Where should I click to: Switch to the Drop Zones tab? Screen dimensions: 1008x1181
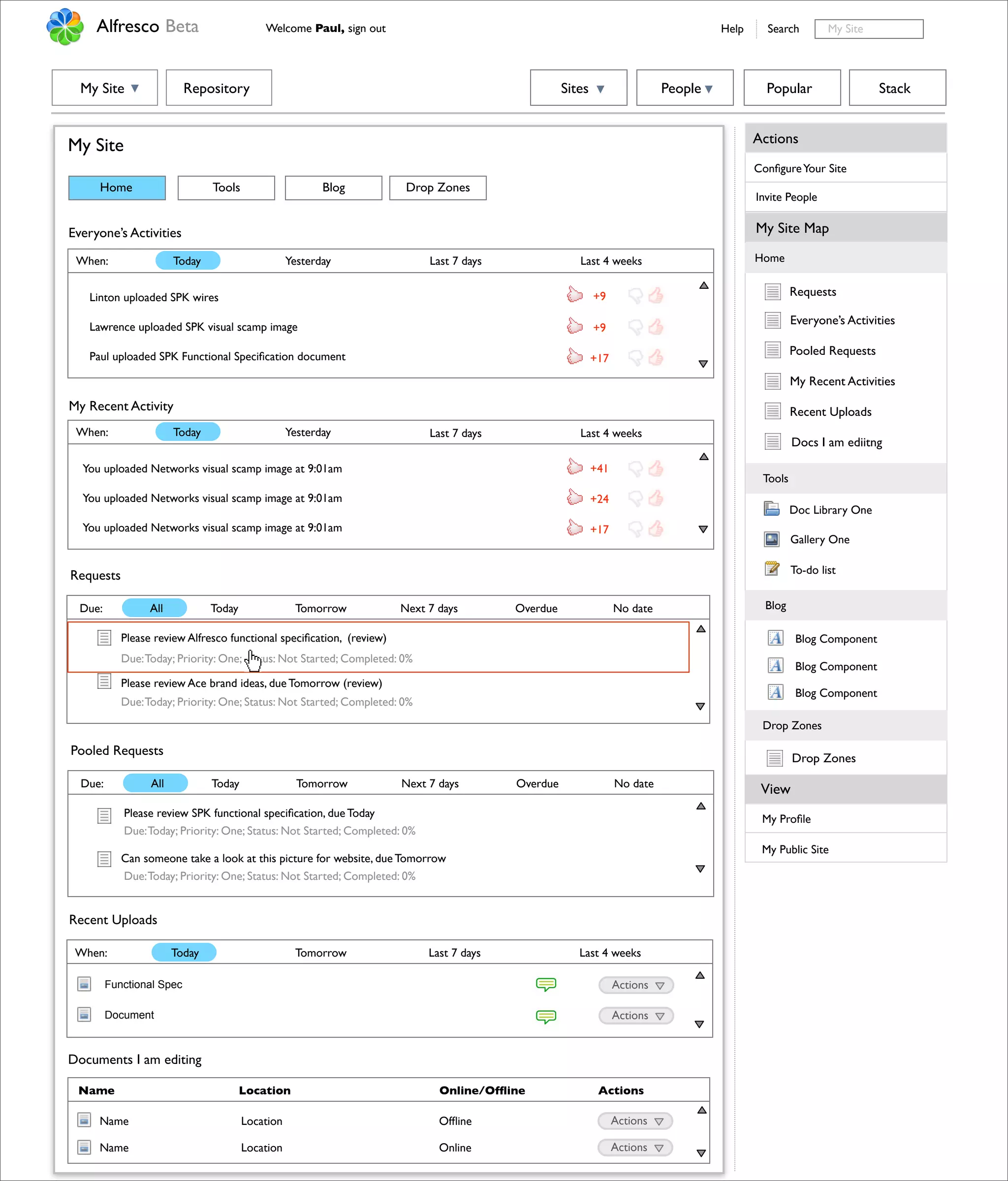438,187
